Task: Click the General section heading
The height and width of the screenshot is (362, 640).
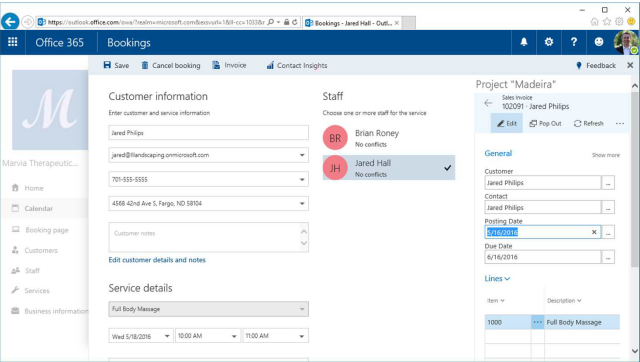Action: pos(498,153)
